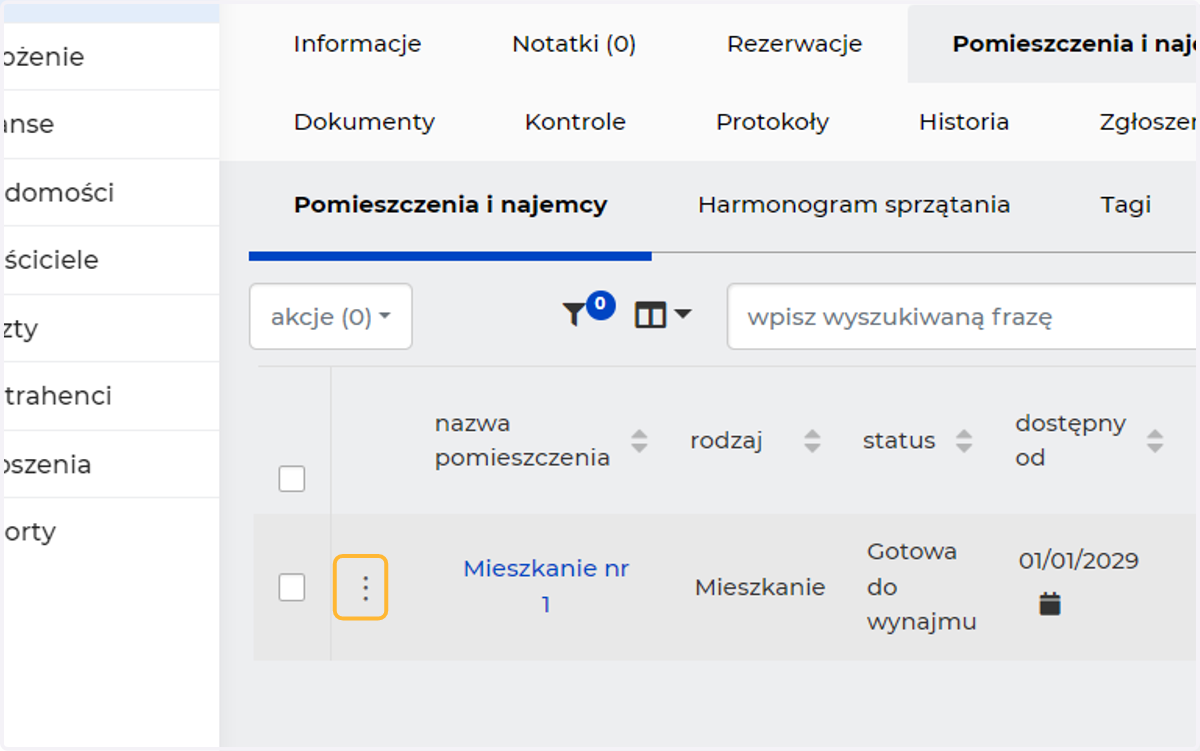Tick the select-all checkbox in table header
This screenshot has width=1200, height=751.
coord(292,479)
